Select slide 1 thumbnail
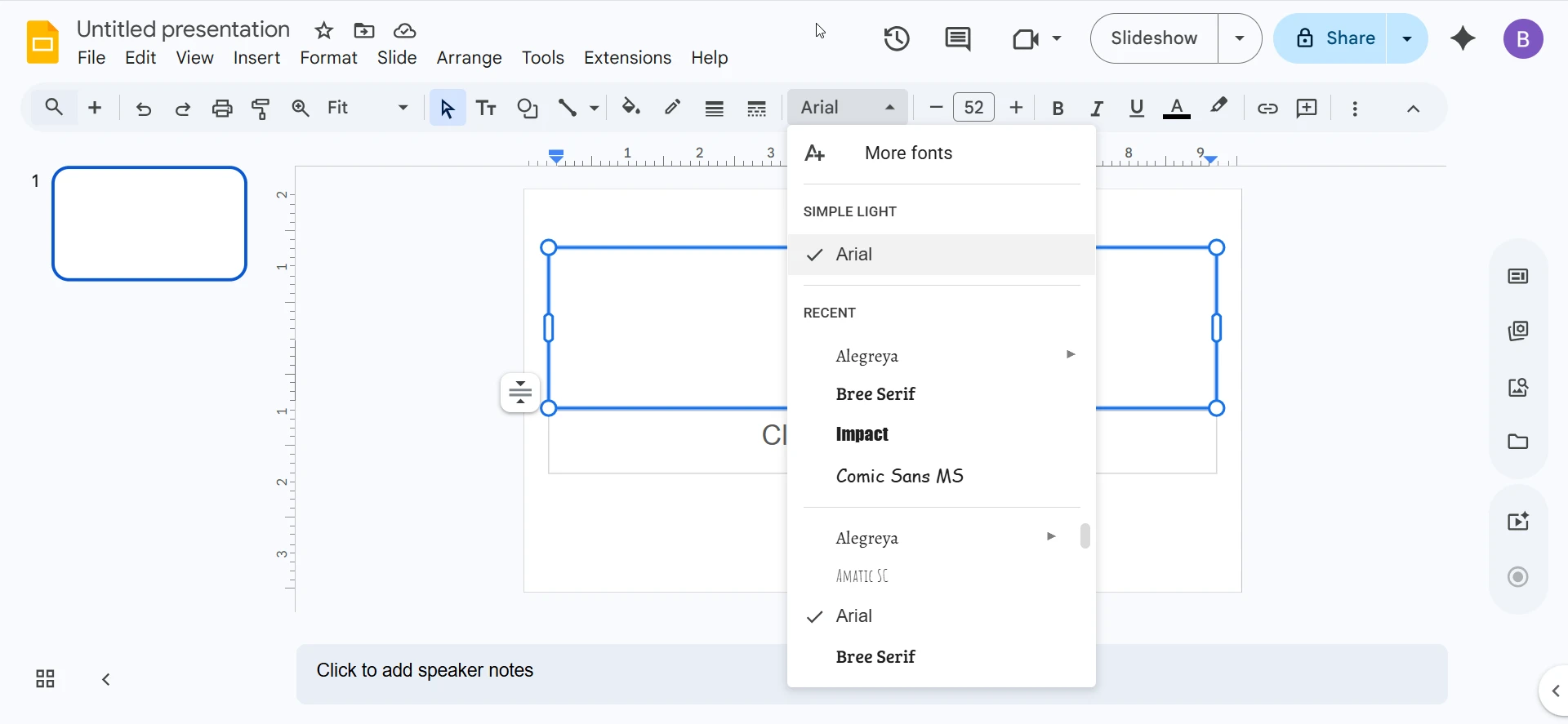Screen dimensions: 1568x724 [149, 224]
